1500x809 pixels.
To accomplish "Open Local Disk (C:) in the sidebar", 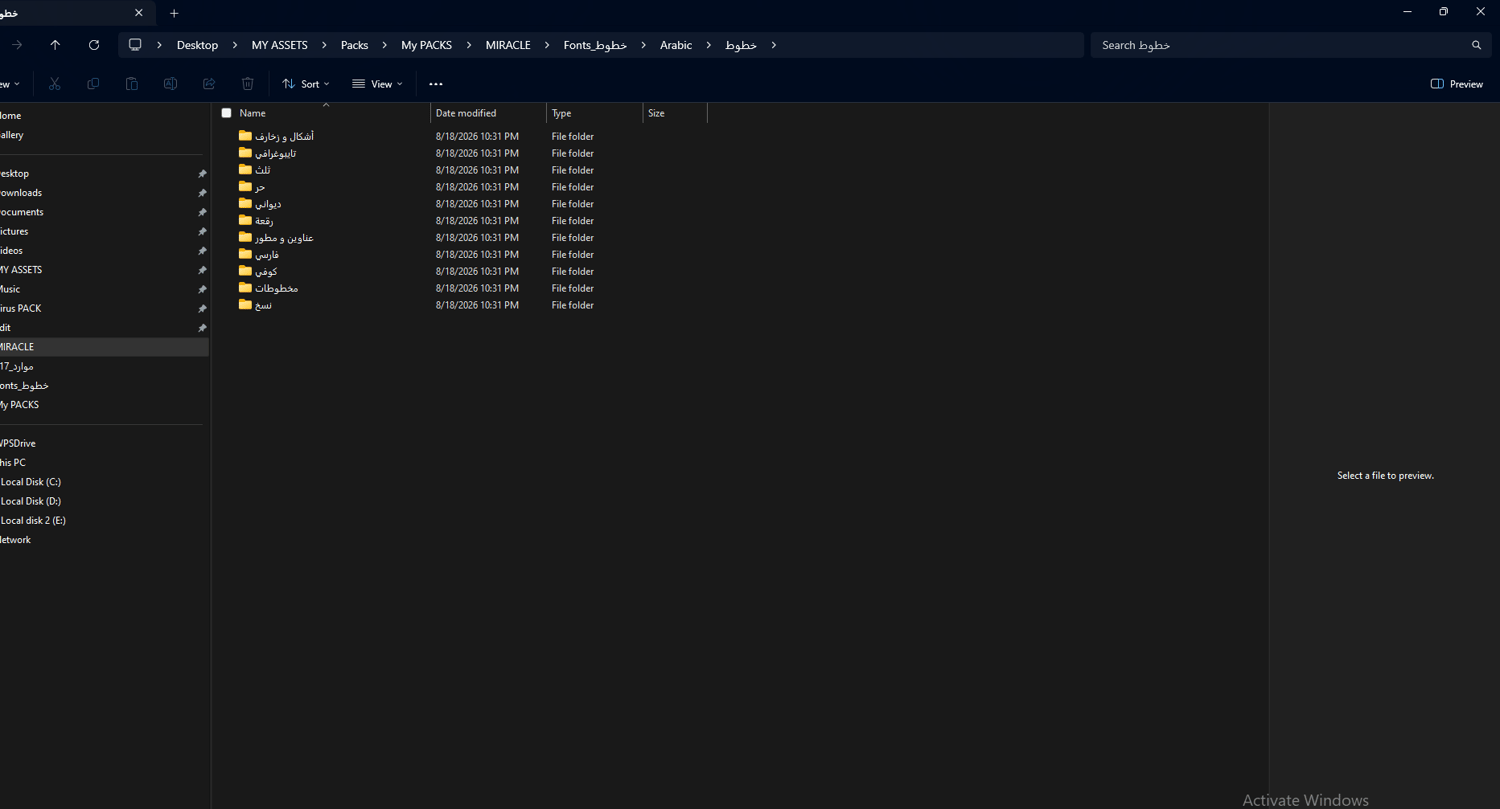I will point(31,482).
